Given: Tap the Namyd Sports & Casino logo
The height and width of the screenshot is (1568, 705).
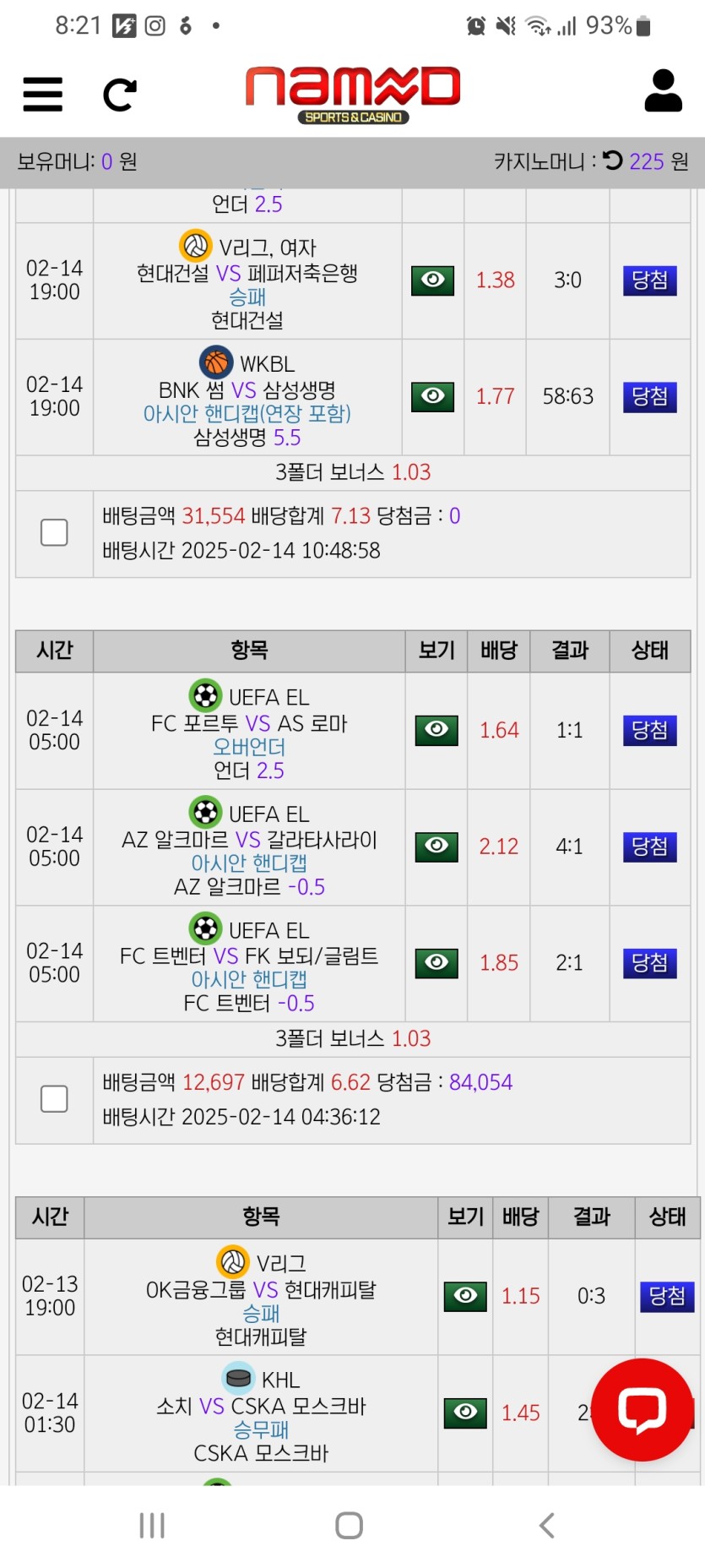Looking at the screenshot, I should click(353, 94).
